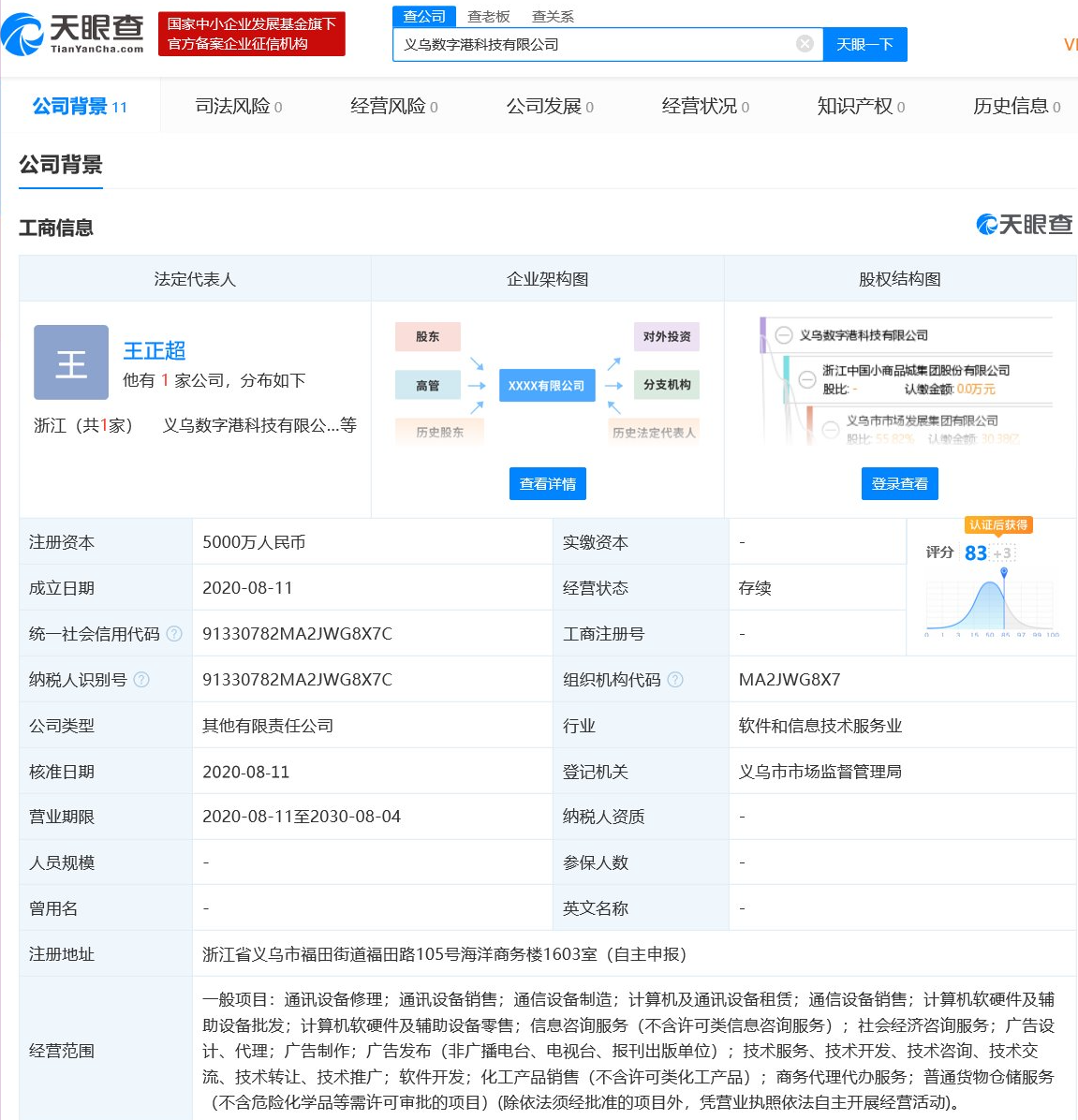Viewport: 1078px width, 1120px height.
Task: Click the 高管 box in structure chart
Action: tap(428, 385)
